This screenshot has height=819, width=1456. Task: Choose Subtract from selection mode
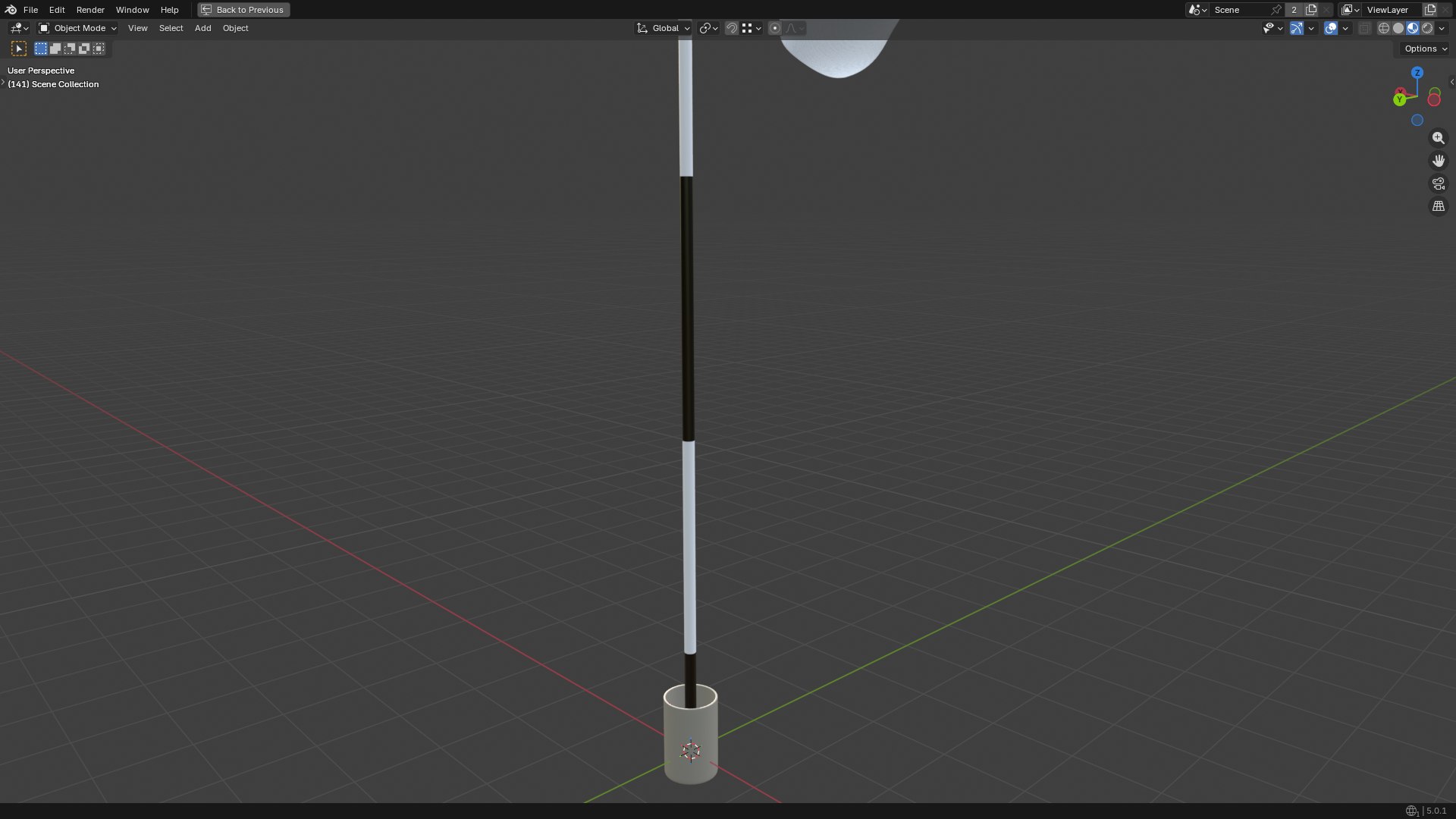(70, 49)
